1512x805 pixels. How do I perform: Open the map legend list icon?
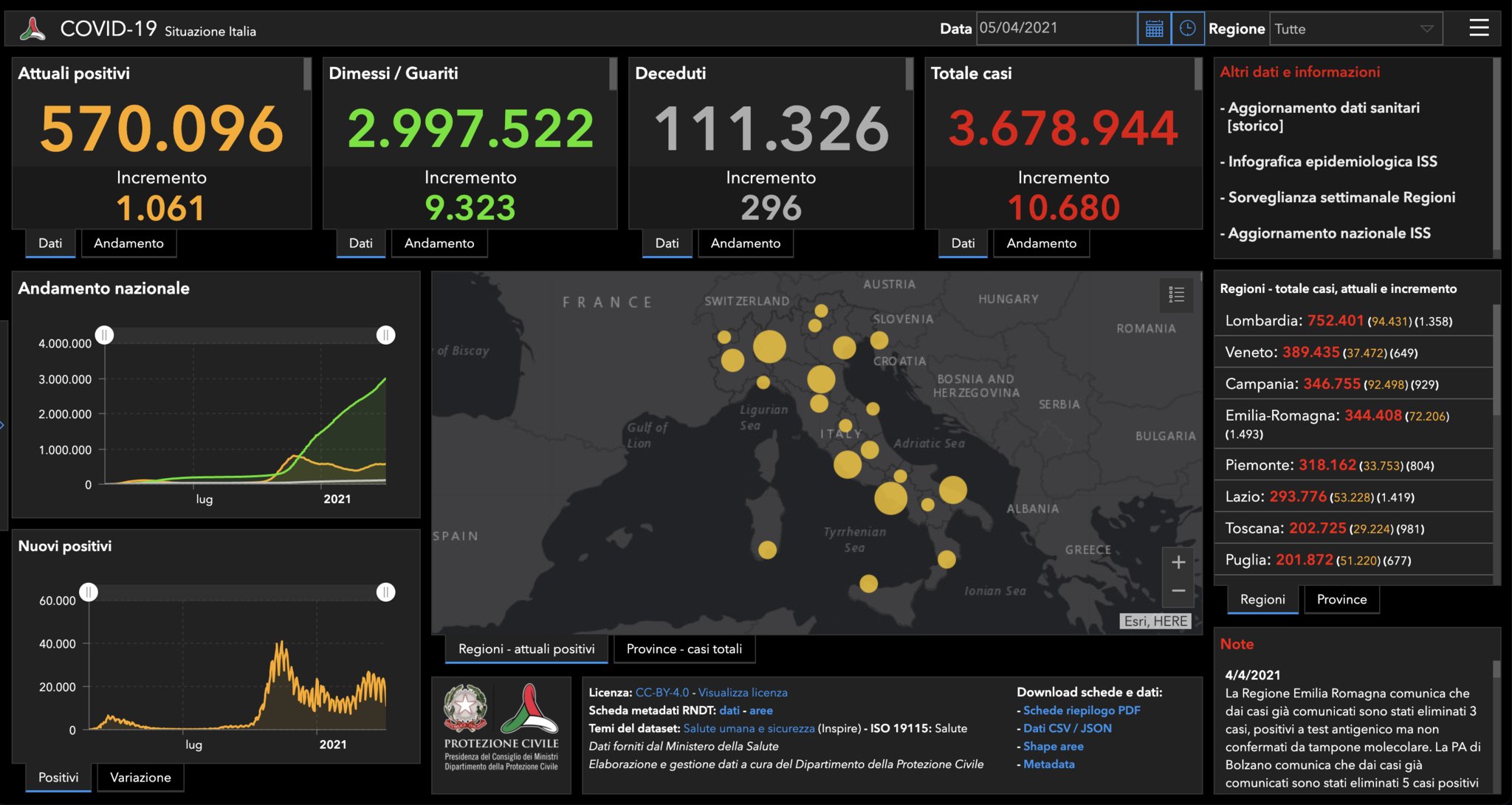(x=1176, y=295)
